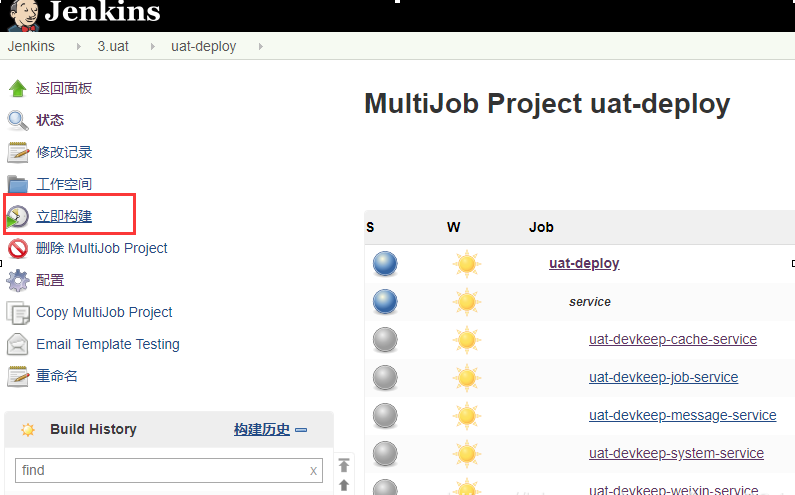Open uat-devkeep-cache-service job link
Viewport: 795px width, 495px height.
click(673, 339)
